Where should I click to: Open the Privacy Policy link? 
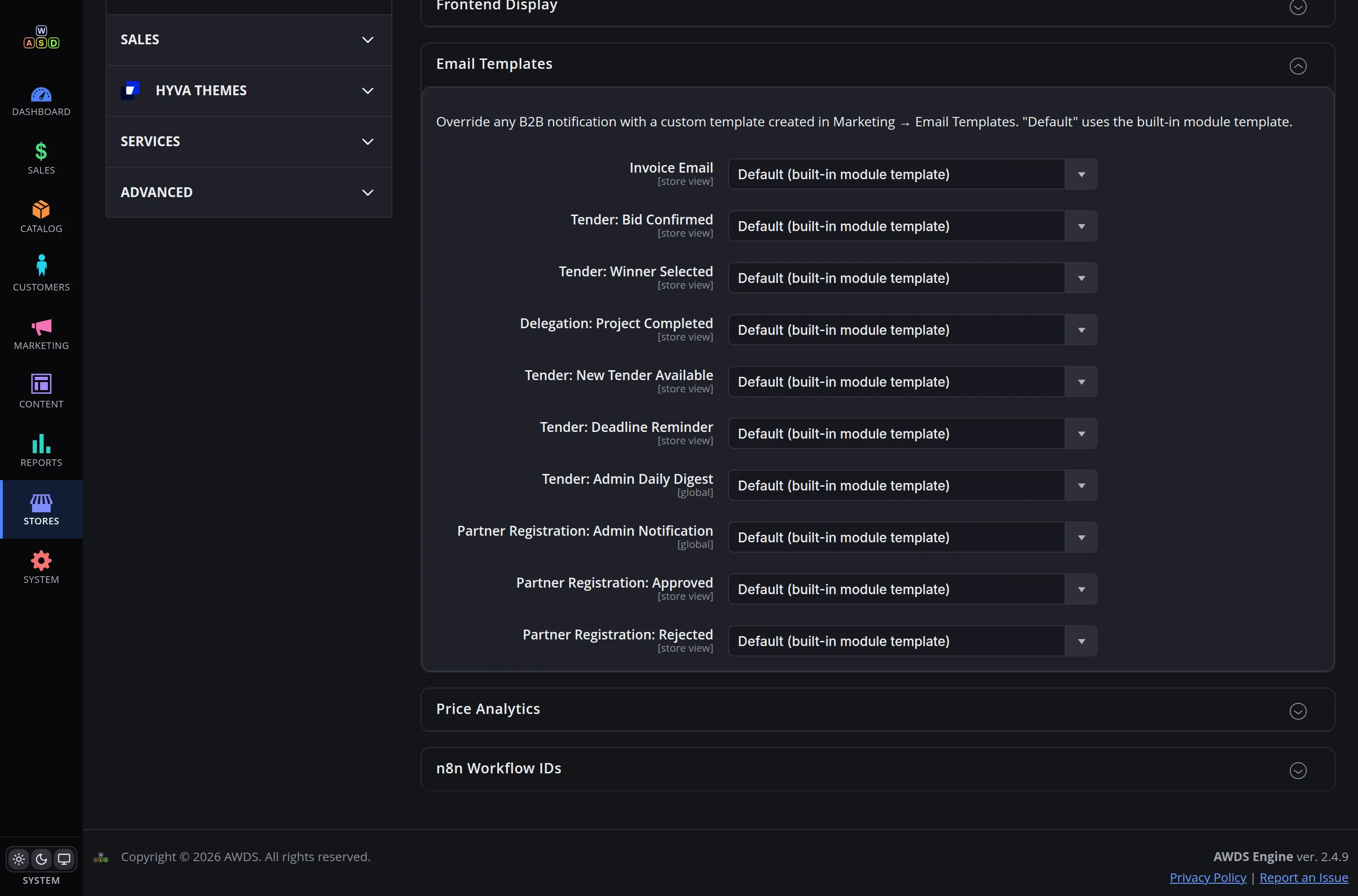[x=1208, y=878]
